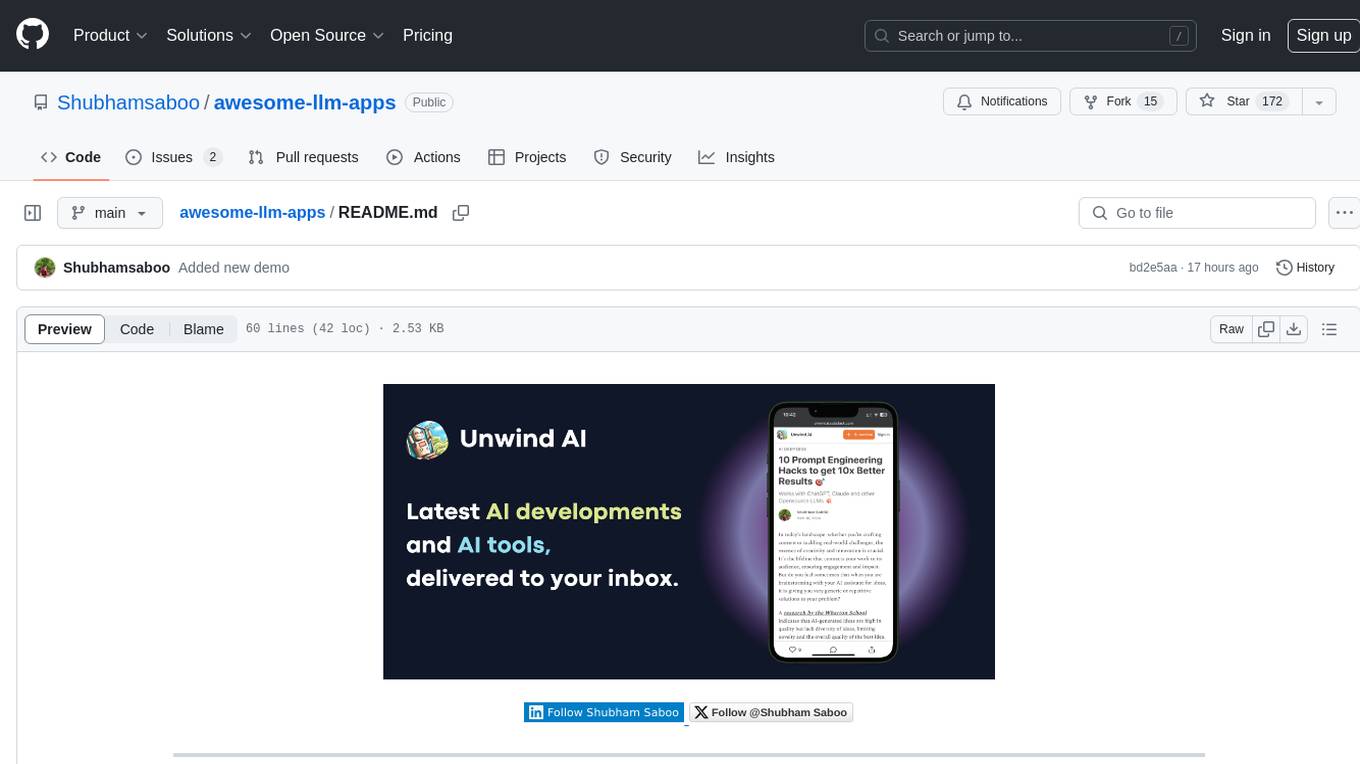Image resolution: width=1360 pixels, height=764 pixels.
Task: Select the Preview view
Action: pos(65,329)
